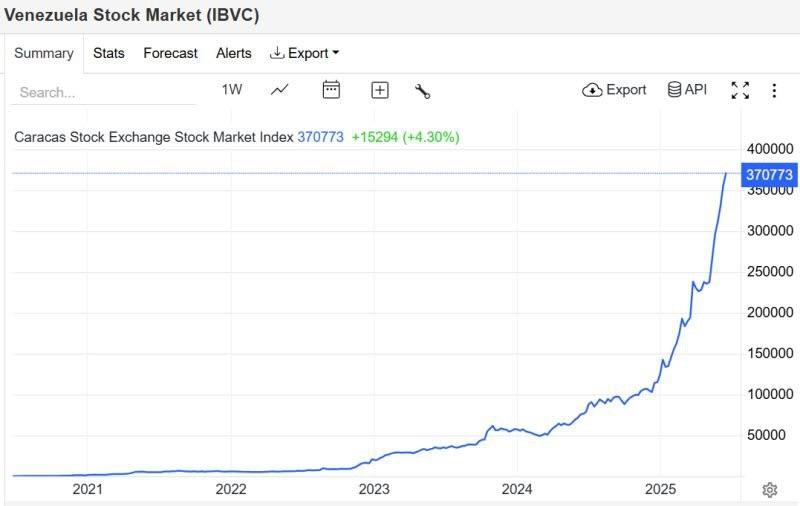Switch to the Stats tab
800x506 pixels.
tap(109, 53)
